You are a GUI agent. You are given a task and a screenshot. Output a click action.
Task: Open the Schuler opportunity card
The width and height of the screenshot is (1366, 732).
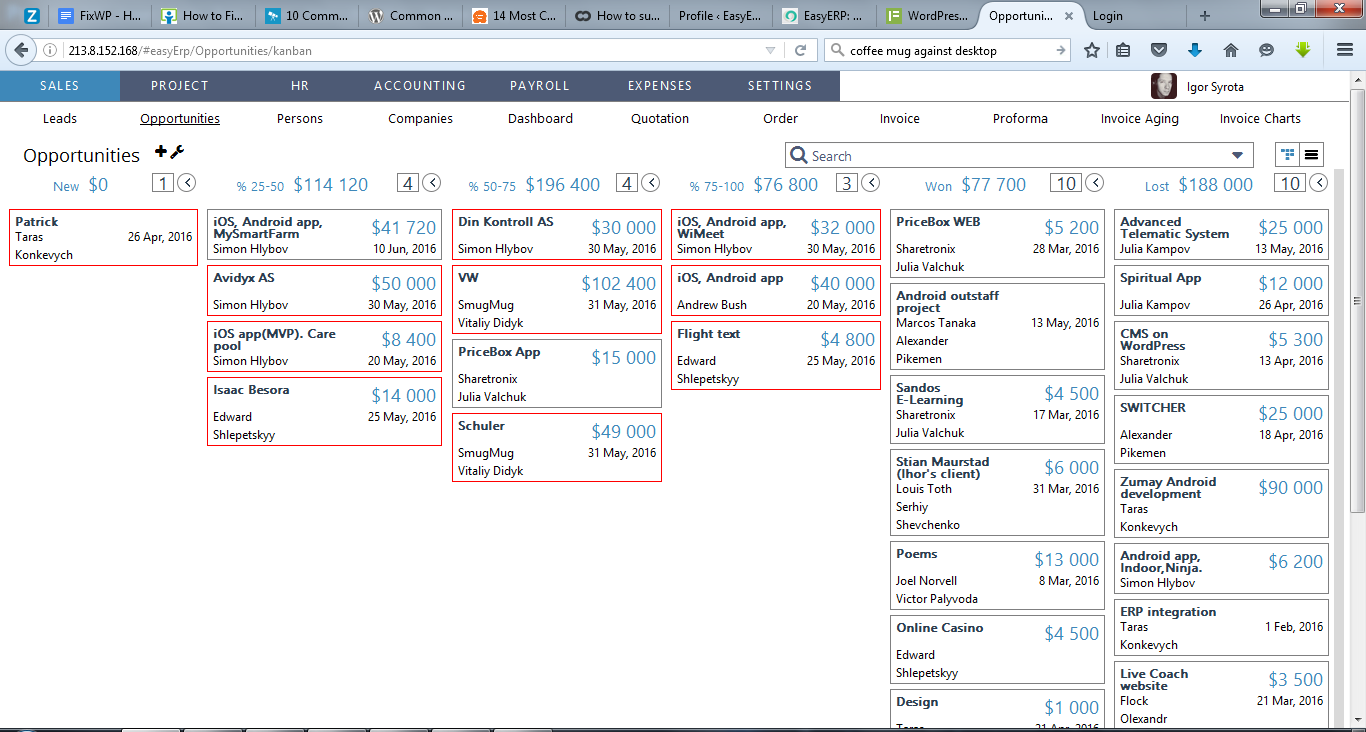click(x=557, y=447)
